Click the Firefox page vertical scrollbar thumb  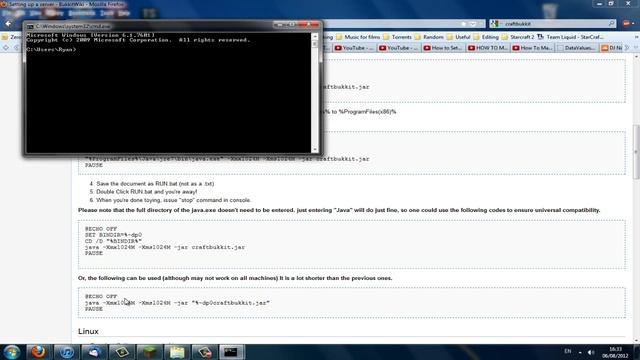636,152
